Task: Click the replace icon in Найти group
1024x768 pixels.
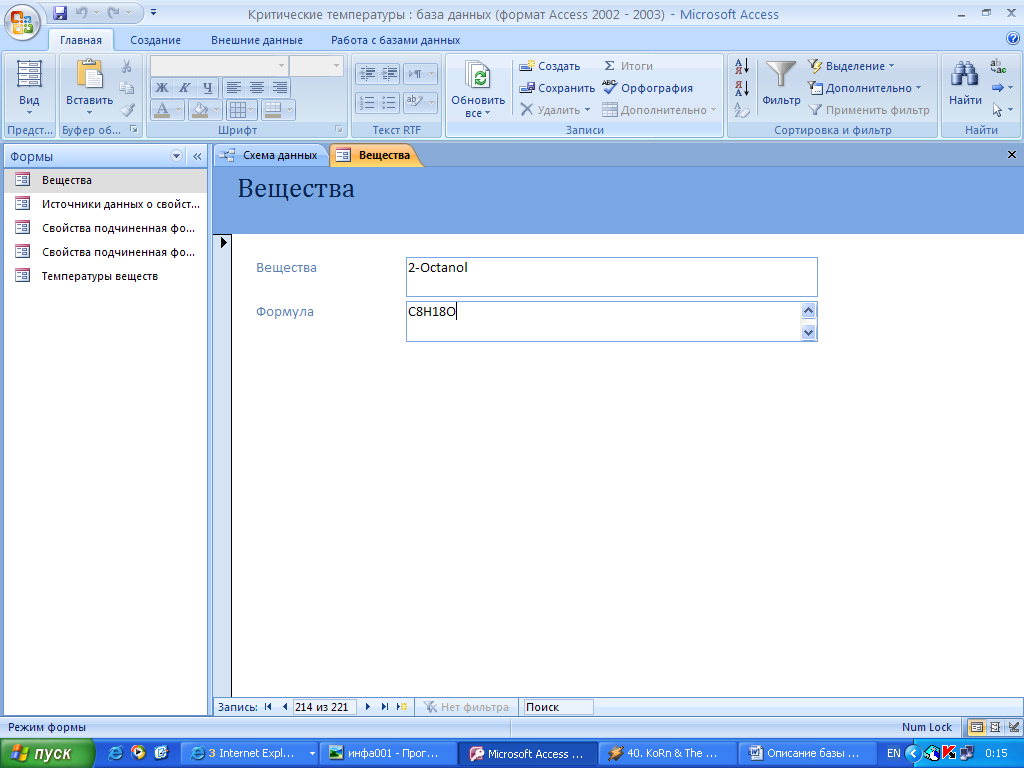Action: [x=998, y=66]
